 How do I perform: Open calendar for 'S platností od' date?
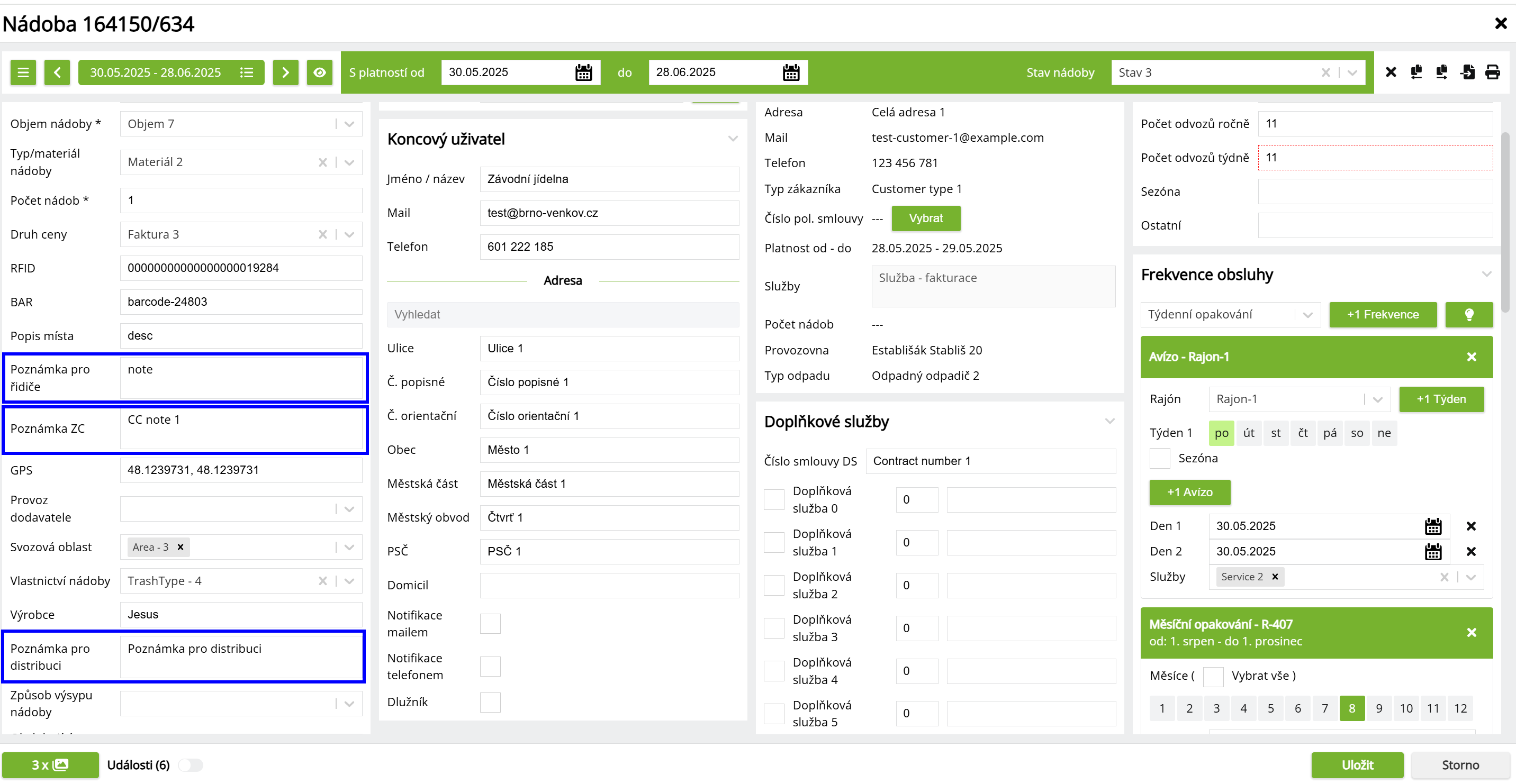click(583, 72)
